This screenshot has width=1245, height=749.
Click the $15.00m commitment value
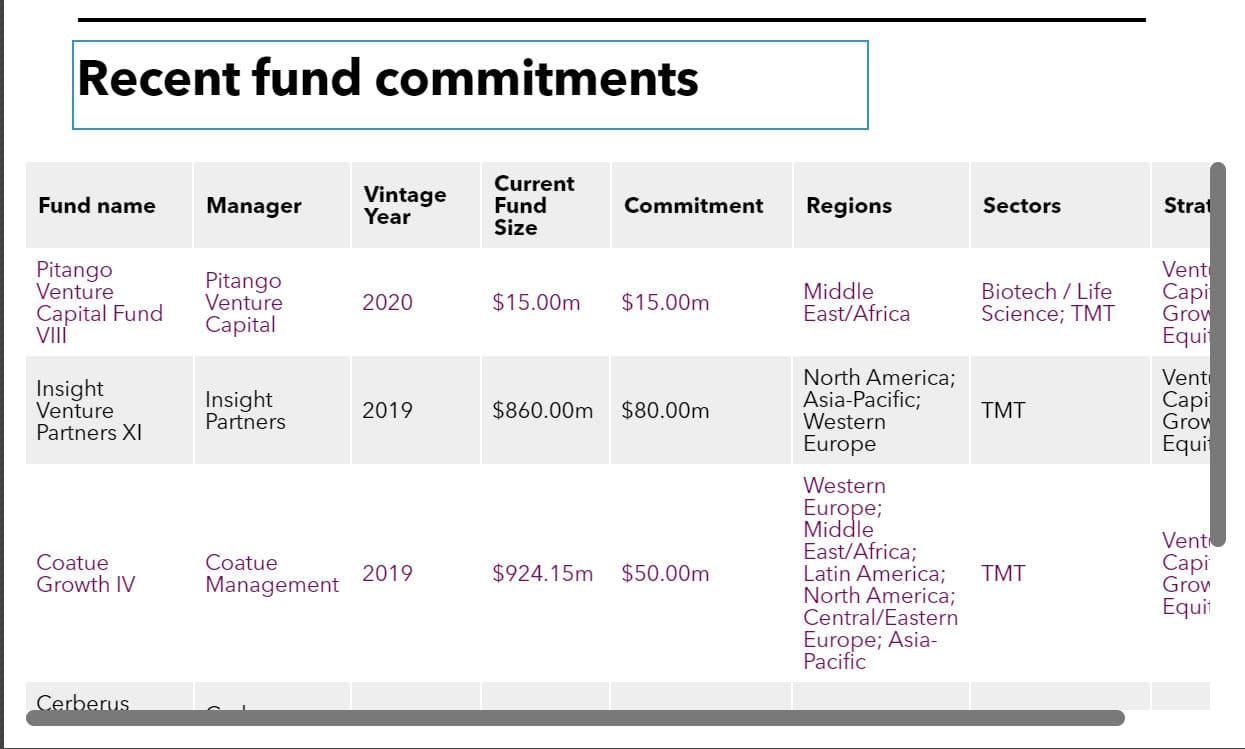tap(665, 302)
